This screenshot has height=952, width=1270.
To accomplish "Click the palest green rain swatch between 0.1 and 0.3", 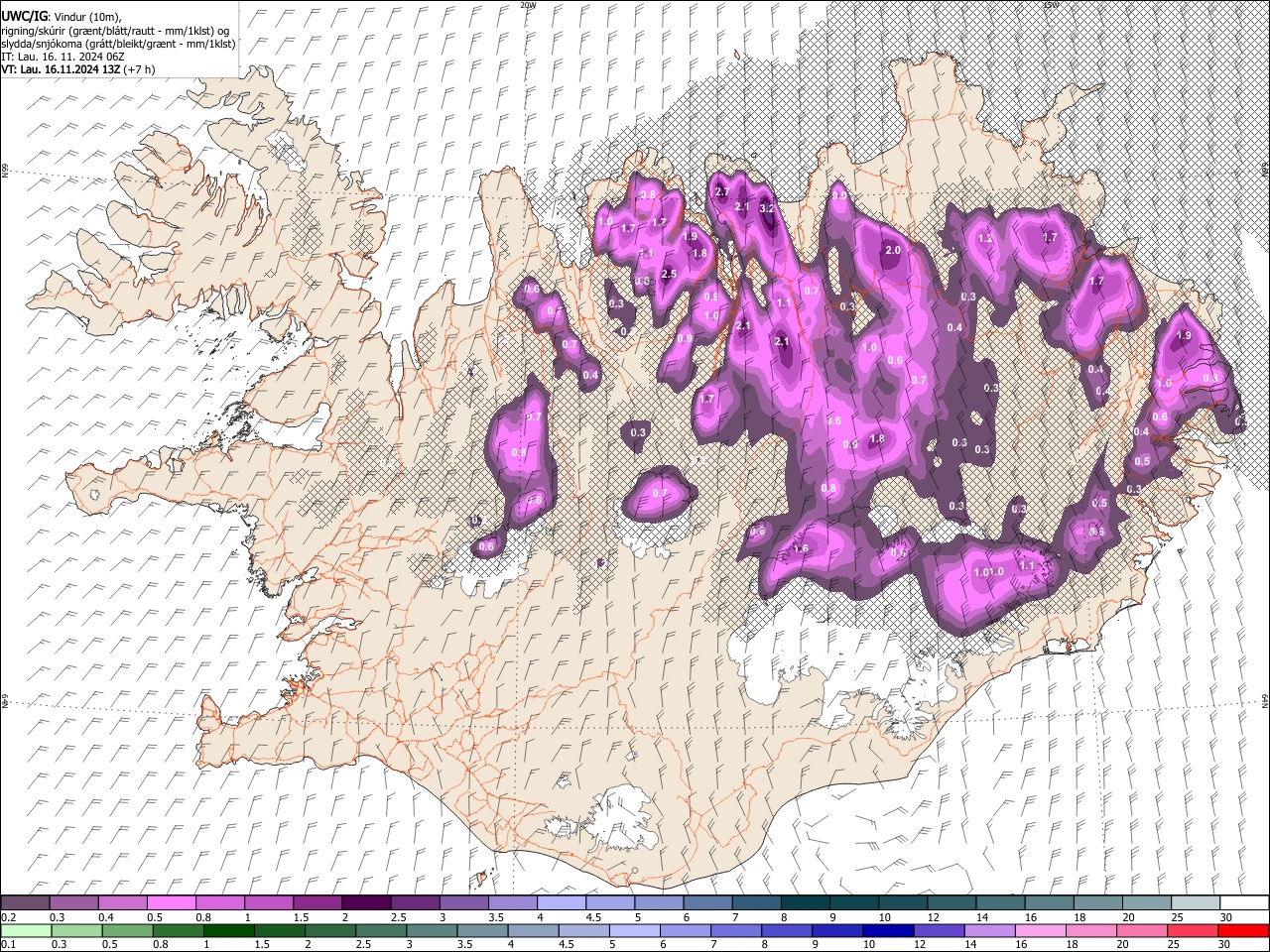I will pos(26,931).
